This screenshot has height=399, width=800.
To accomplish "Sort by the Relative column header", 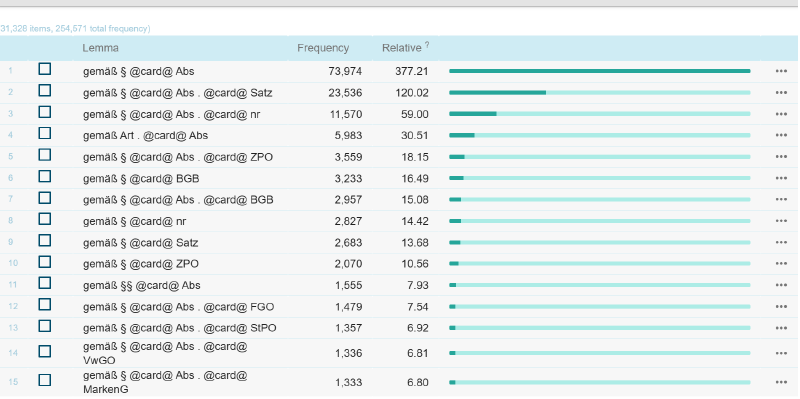I will [402, 48].
